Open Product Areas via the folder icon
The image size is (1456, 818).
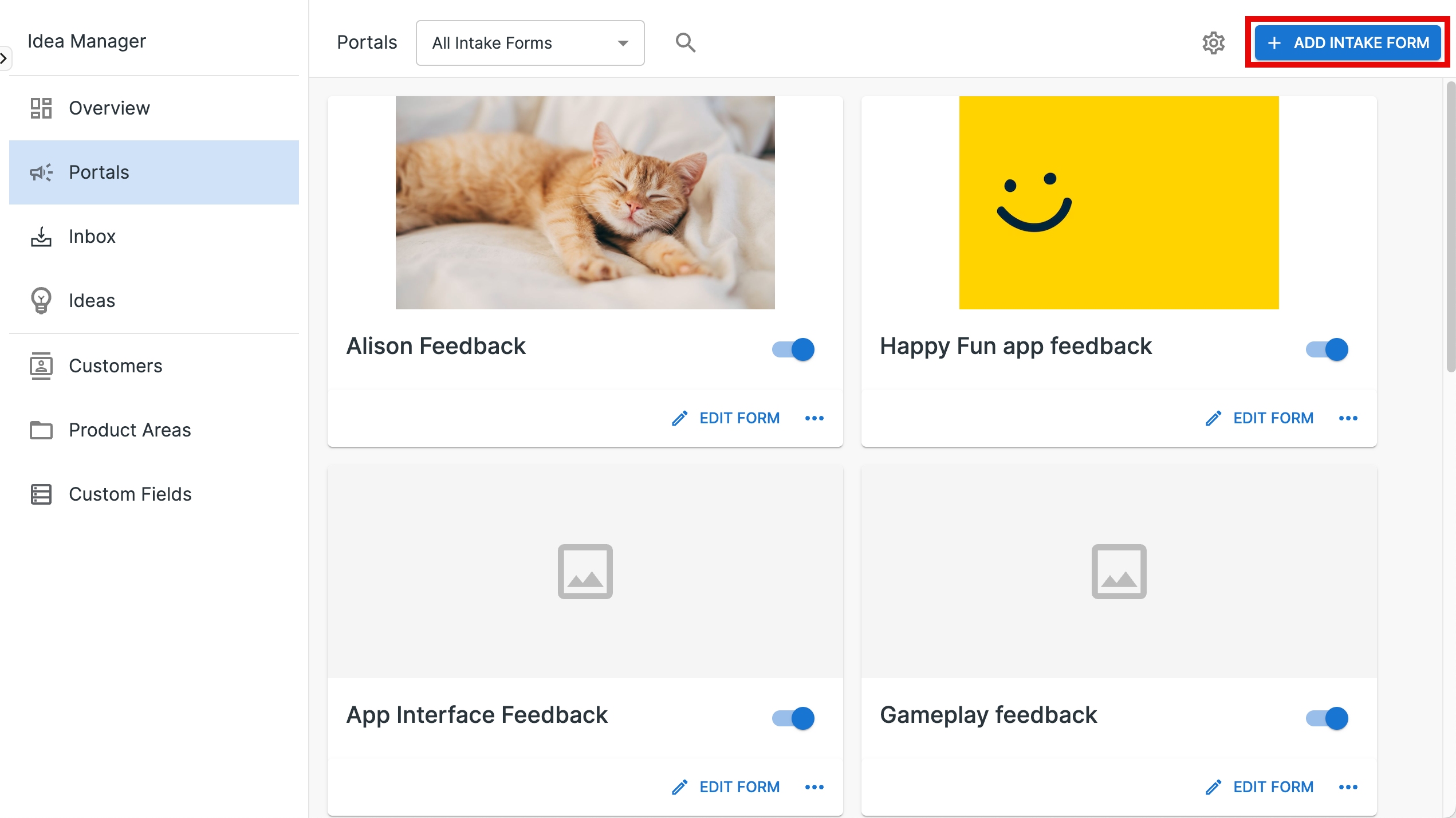(x=40, y=430)
